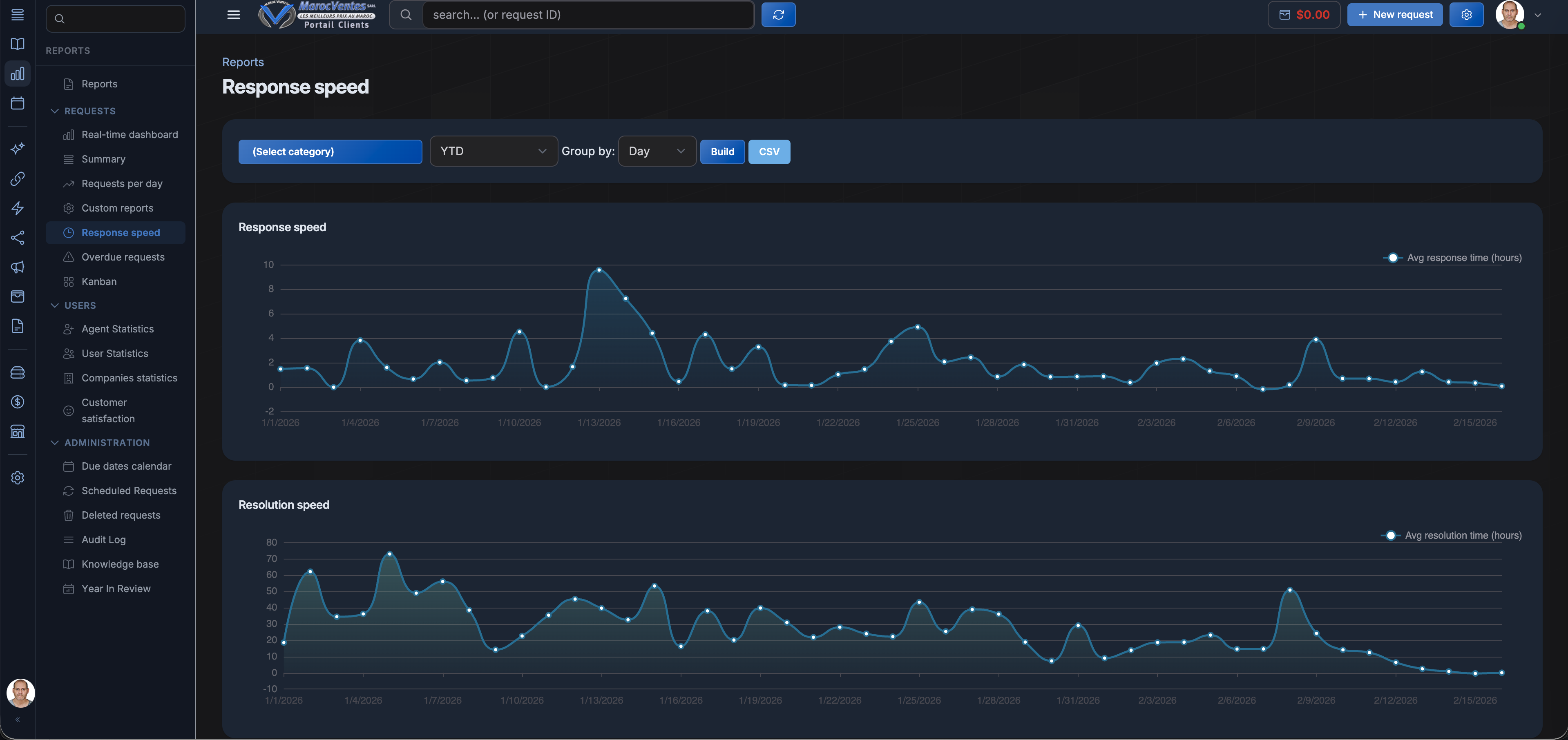The width and height of the screenshot is (1568, 740).
Task: Click the share icon in the left rail
Action: [17, 238]
